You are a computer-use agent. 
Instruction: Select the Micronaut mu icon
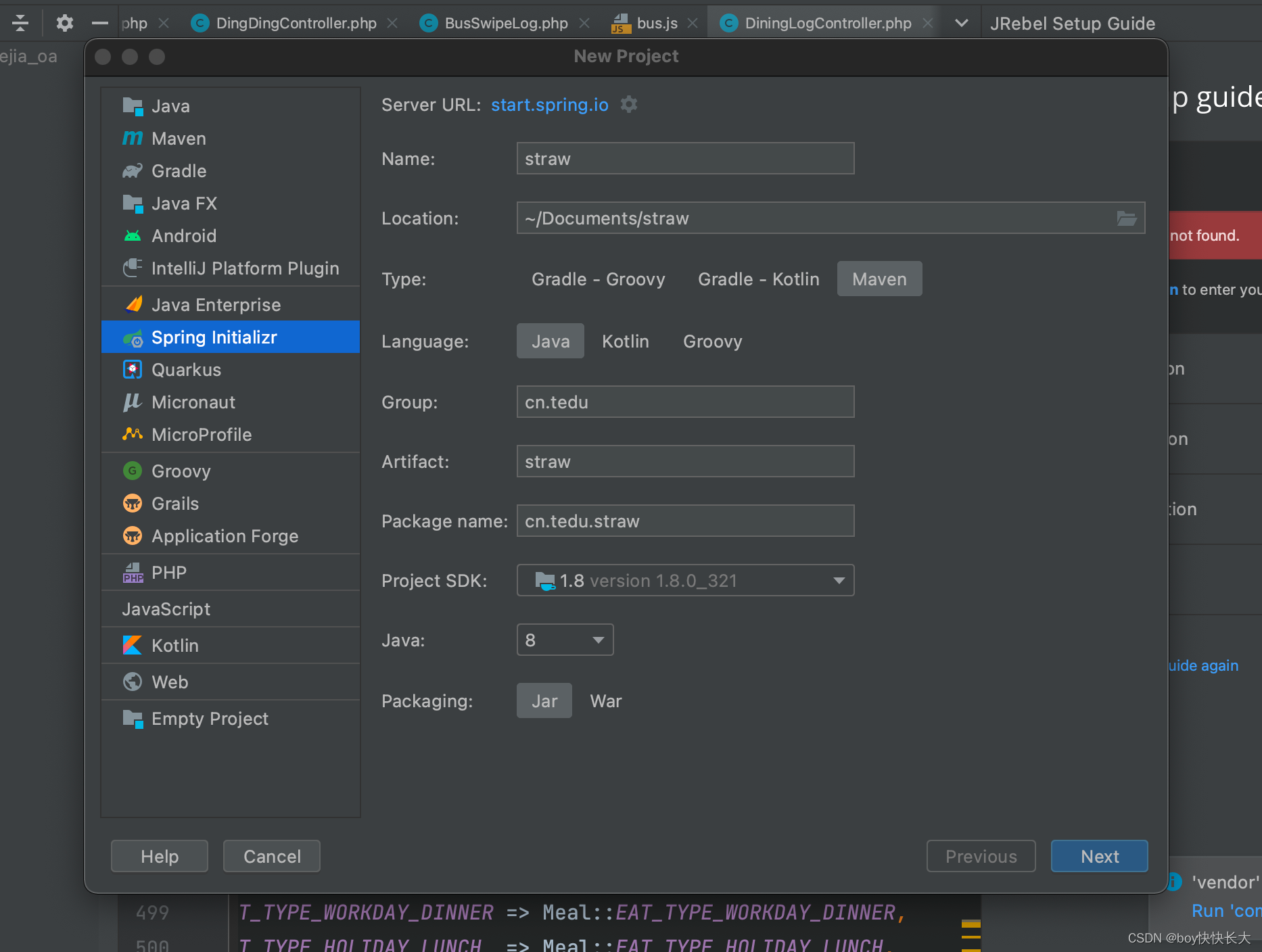(133, 402)
